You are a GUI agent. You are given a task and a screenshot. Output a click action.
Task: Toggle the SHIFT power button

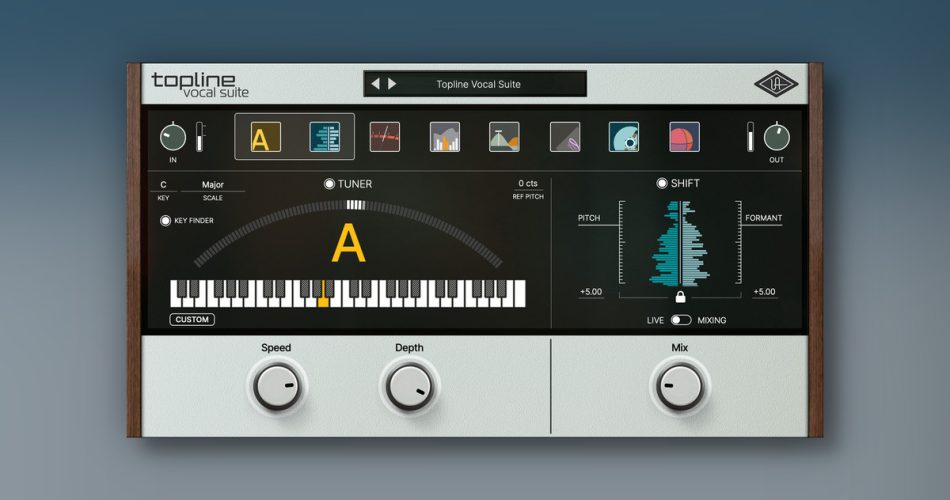click(661, 184)
